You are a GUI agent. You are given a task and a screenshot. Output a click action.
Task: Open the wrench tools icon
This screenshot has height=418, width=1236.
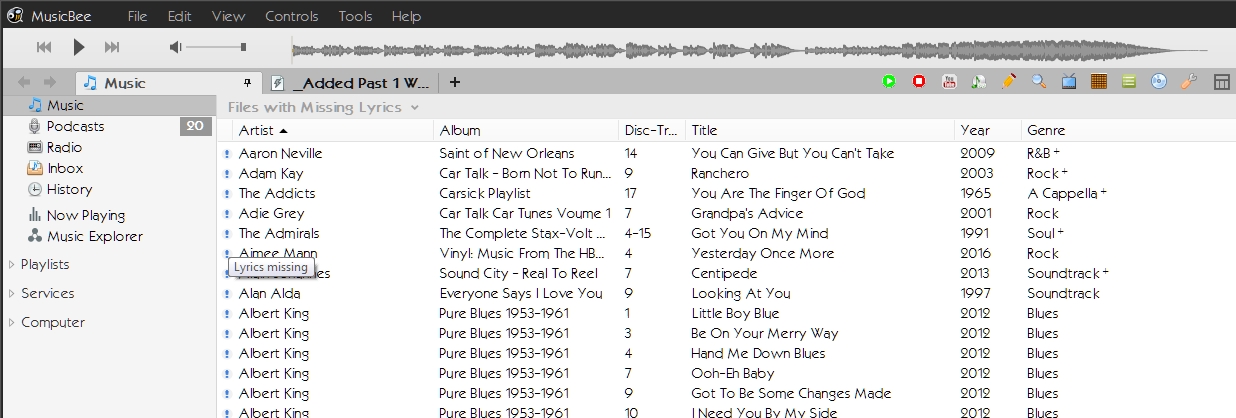(x=1189, y=82)
